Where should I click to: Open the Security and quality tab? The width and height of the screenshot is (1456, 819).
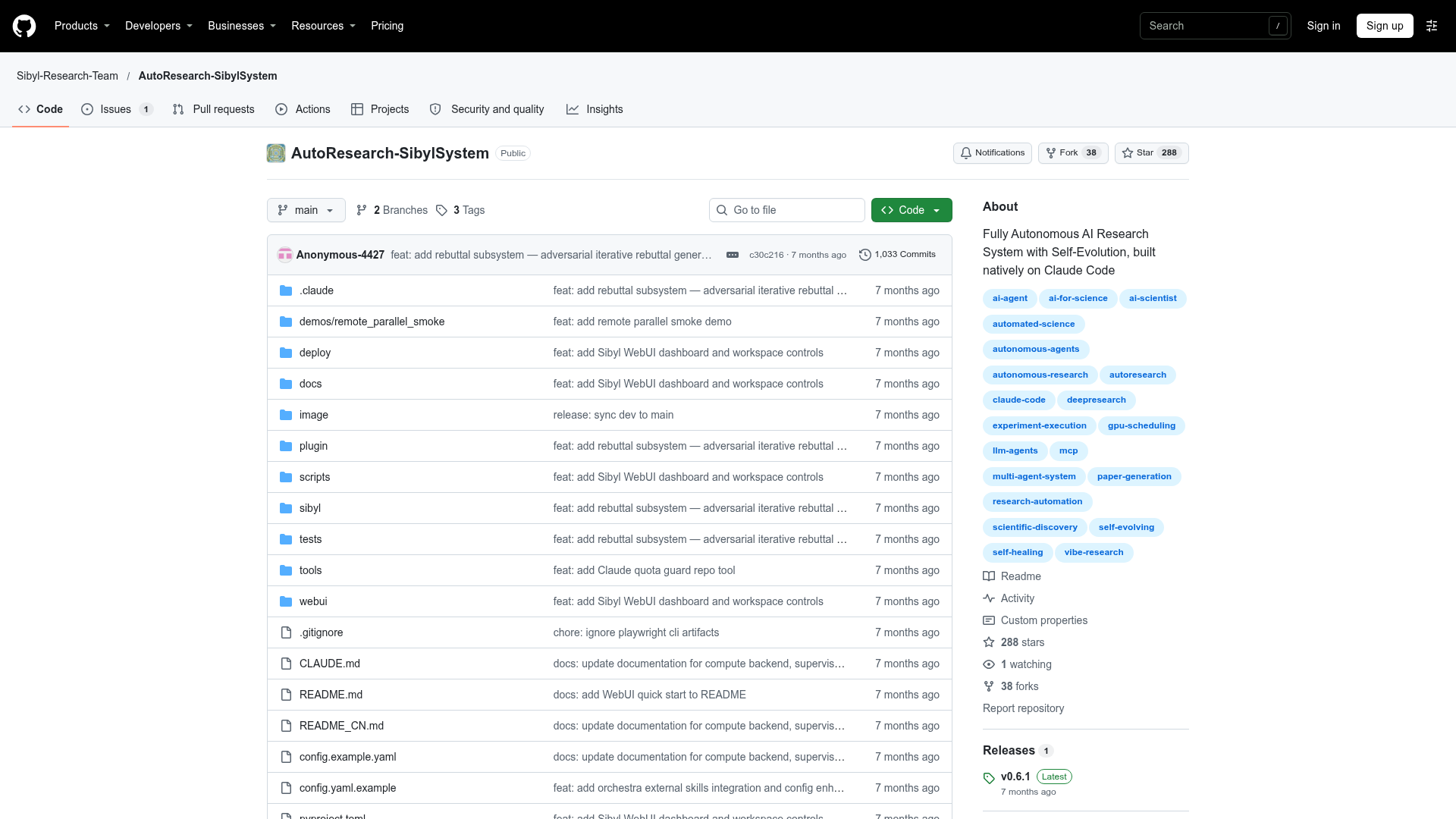point(487,109)
